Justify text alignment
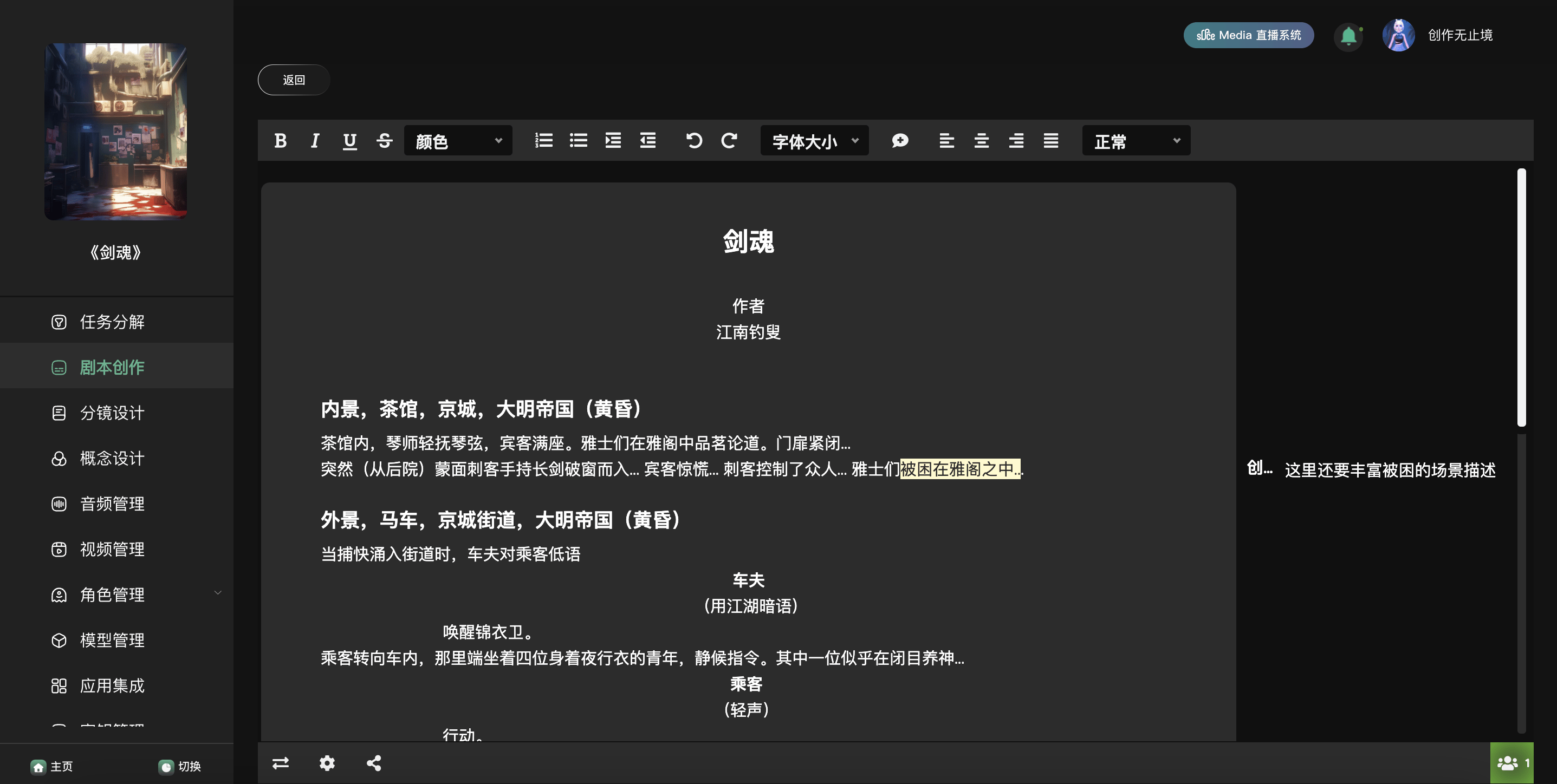Screen dimensions: 1557x784 coord(1051,141)
